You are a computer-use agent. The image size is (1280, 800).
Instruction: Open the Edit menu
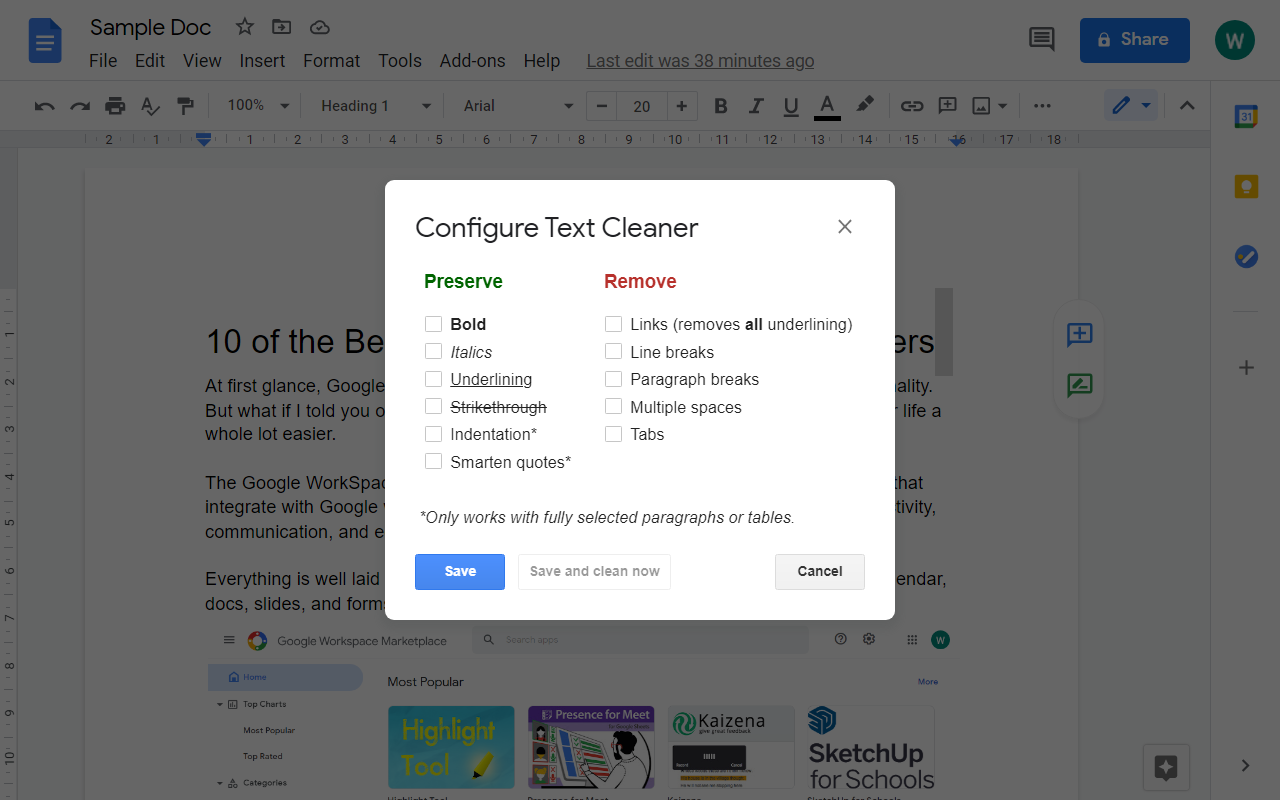(150, 61)
